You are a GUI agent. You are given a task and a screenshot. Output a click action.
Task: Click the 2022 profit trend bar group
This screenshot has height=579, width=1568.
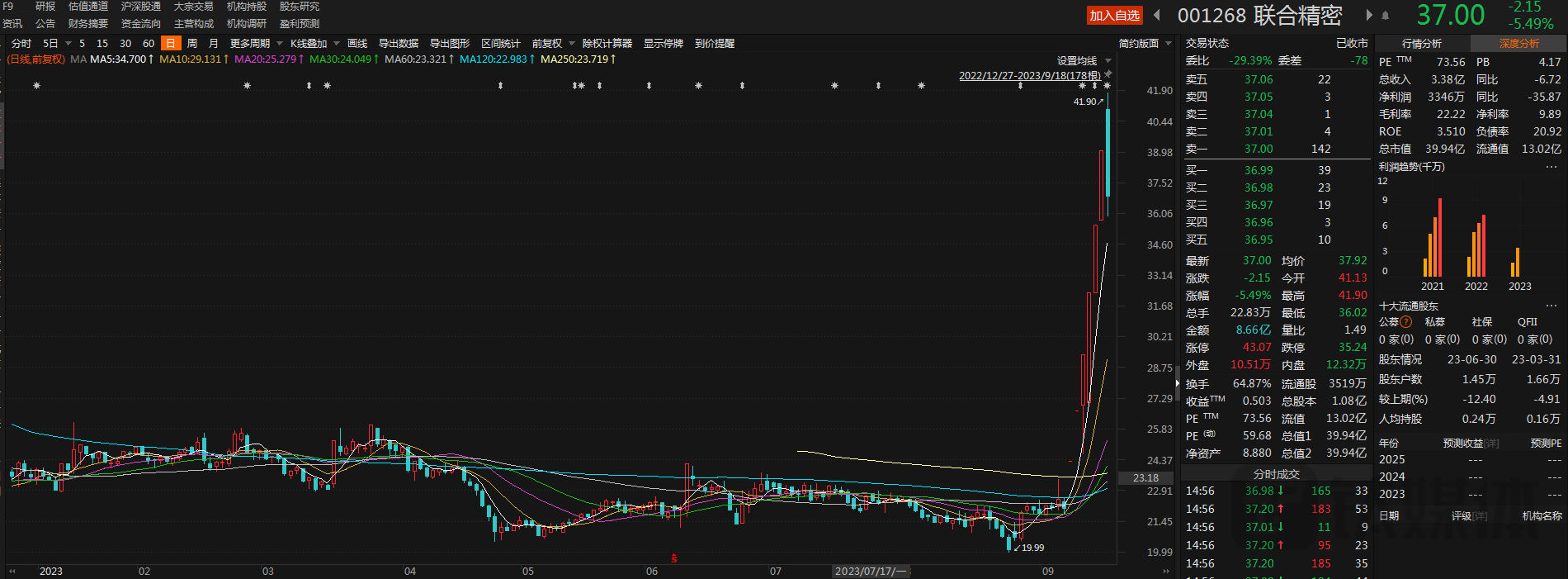pyautogui.click(x=1476, y=248)
